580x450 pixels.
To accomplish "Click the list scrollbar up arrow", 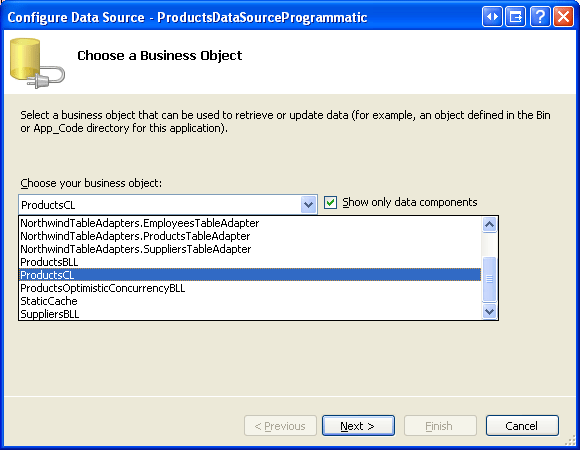I will pyautogui.click(x=489, y=224).
